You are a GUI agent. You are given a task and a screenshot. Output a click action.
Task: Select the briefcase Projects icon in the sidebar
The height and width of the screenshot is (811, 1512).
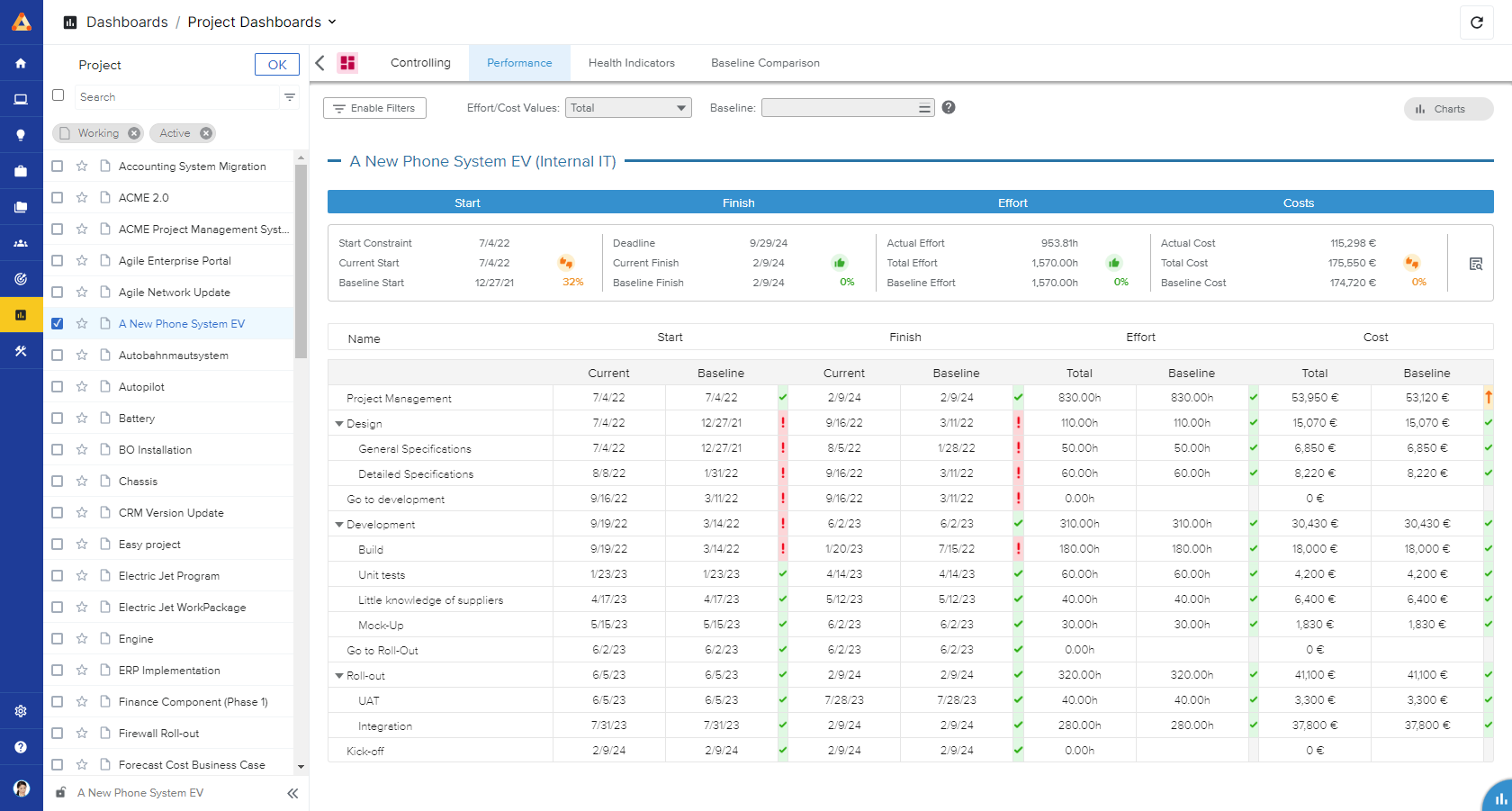[22, 170]
